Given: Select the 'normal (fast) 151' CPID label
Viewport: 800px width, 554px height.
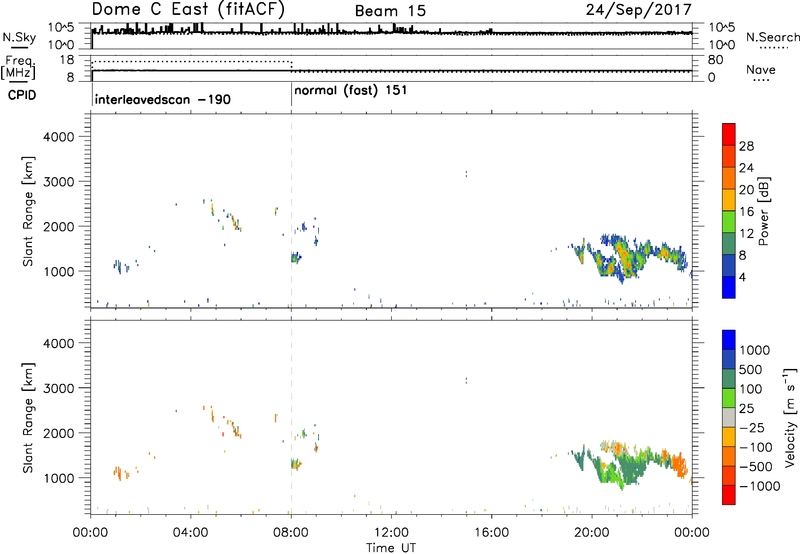Looking at the screenshot, I should coord(351,91).
